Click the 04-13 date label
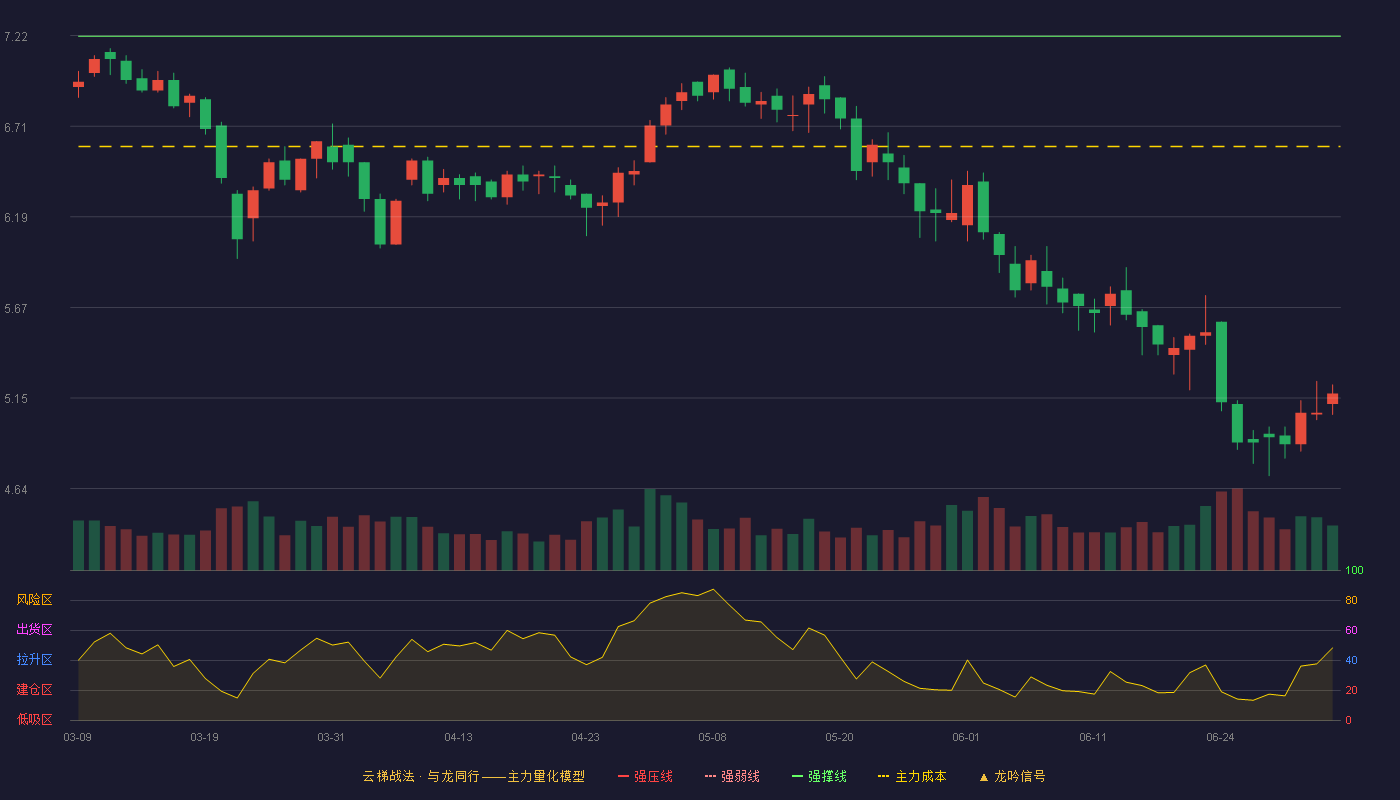This screenshot has width=1400, height=800. tap(458, 737)
